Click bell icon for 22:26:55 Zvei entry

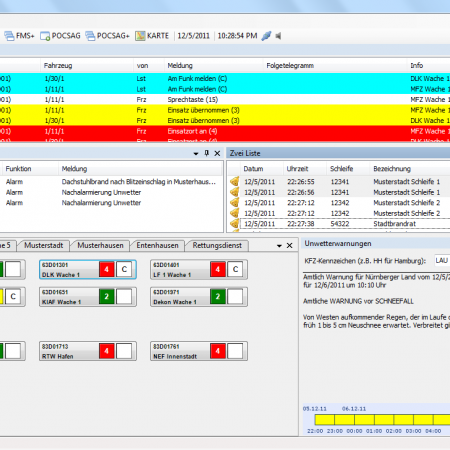[235, 182]
